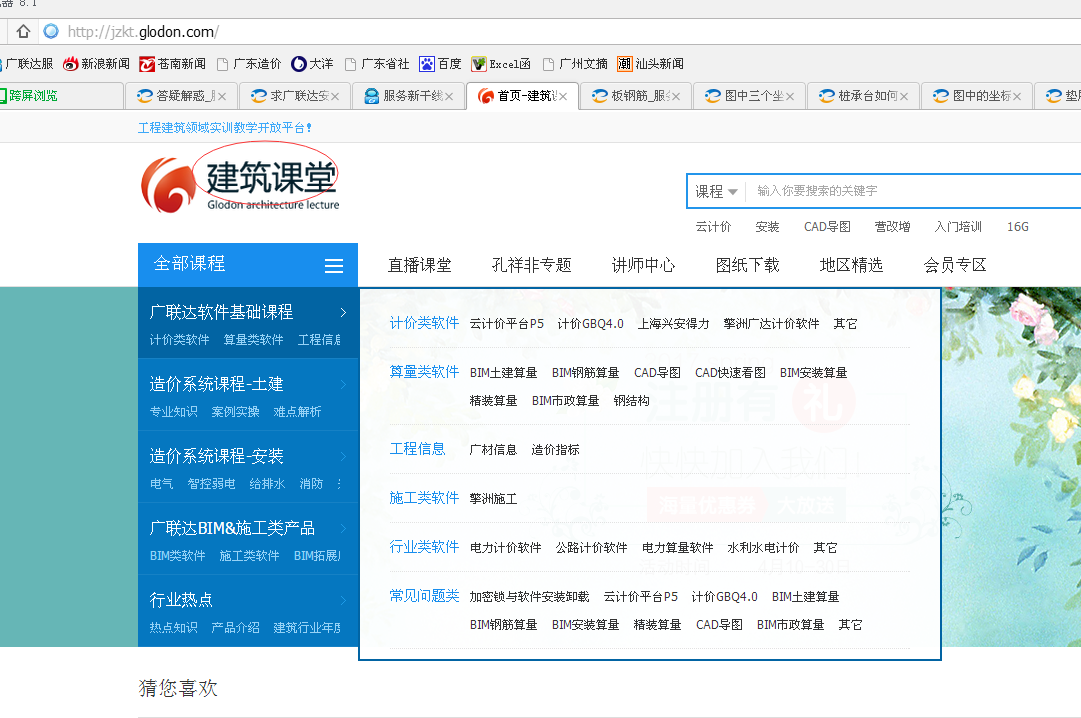Expand the 造价系统课程-安装 category arrow
The width and height of the screenshot is (1081, 718).
click(343, 456)
